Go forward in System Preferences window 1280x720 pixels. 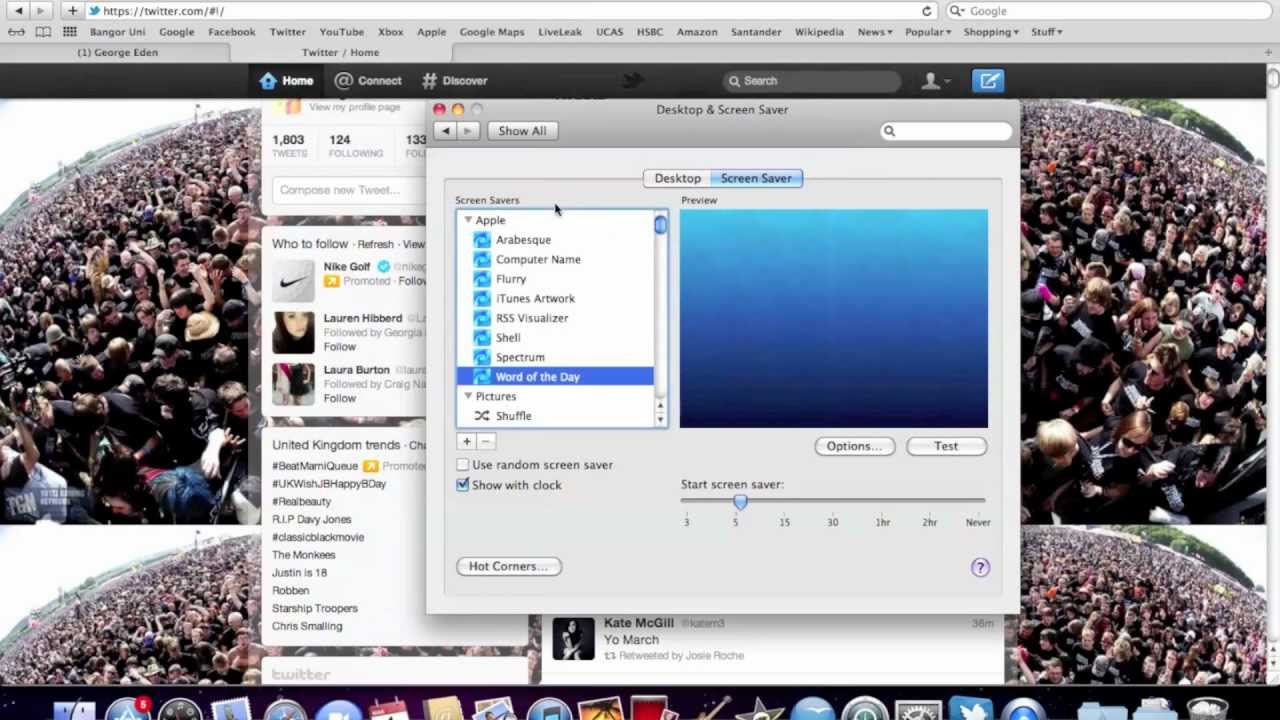point(468,131)
